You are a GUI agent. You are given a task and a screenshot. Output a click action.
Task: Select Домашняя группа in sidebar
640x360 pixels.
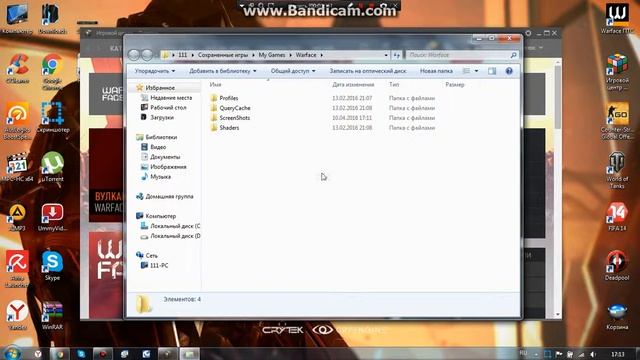coord(169,196)
